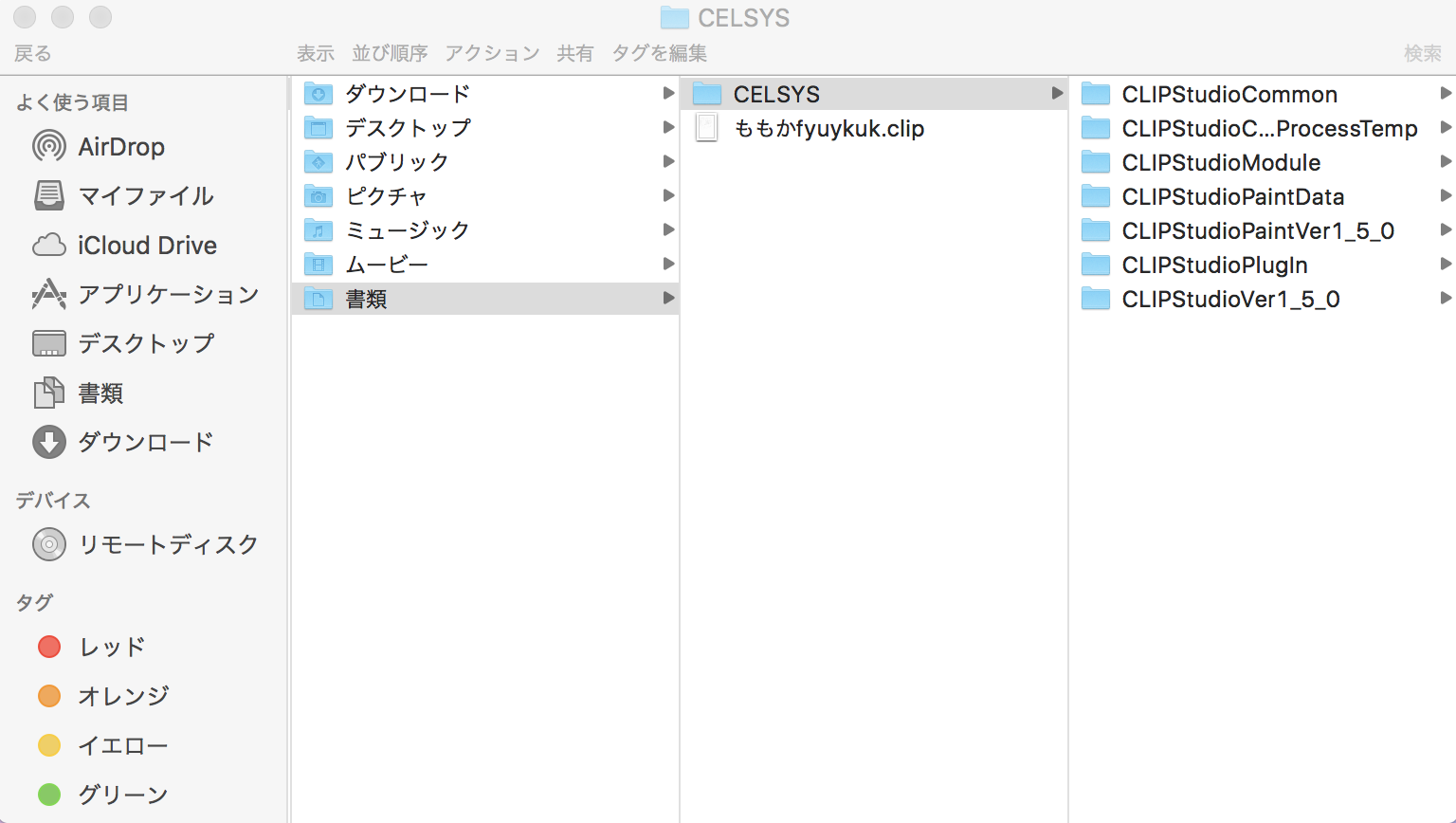Click the デスクトップ icon in the sidebar

[x=49, y=343]
